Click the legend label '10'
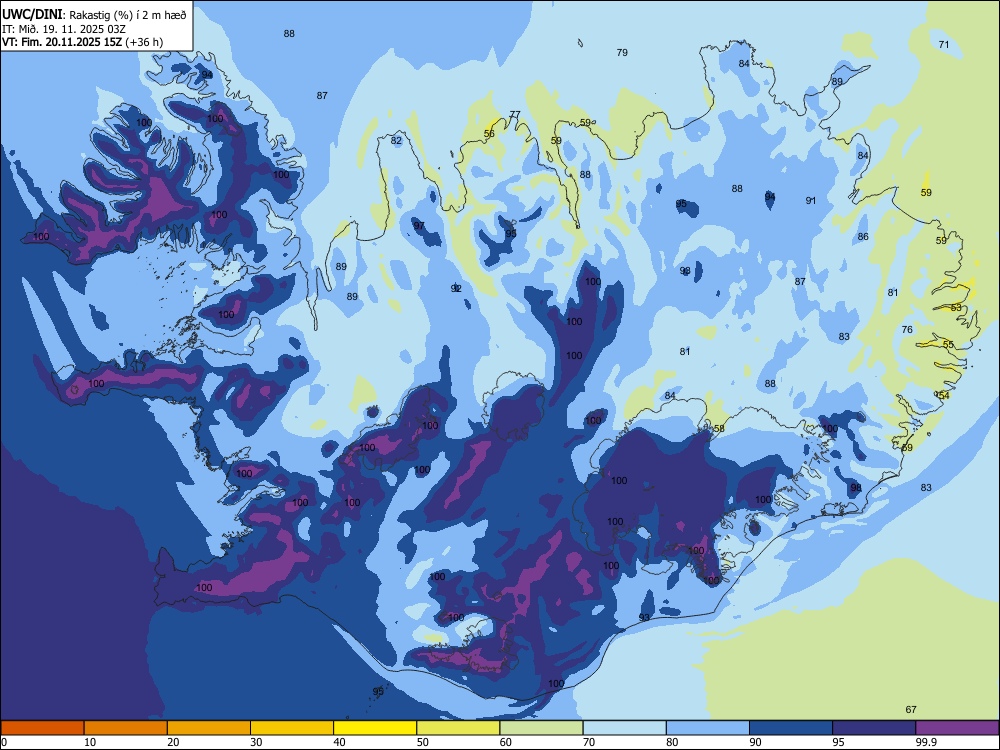1000x750 pixels. click(90, 742)
